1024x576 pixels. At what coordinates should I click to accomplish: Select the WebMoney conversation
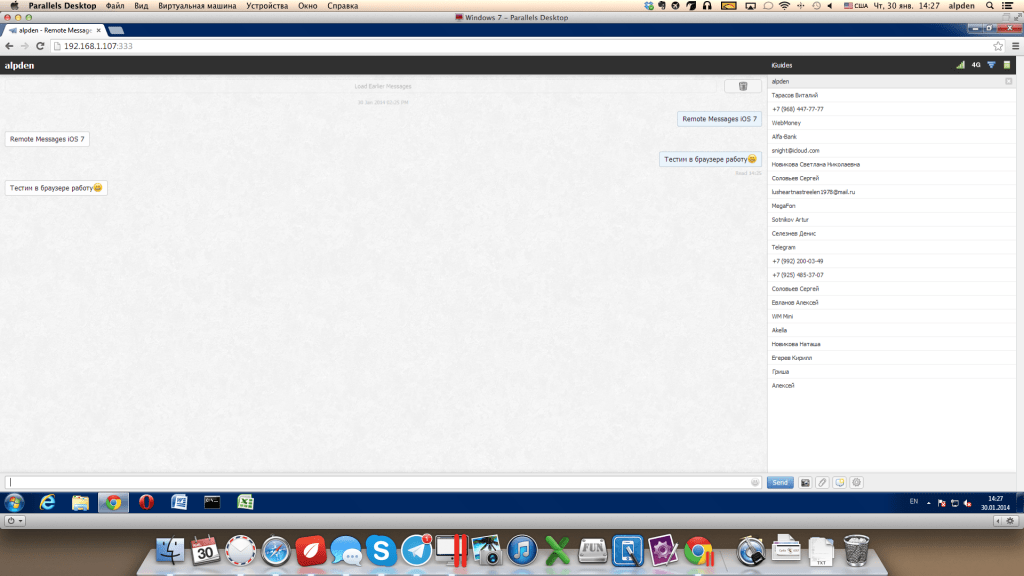pyautogui.click(x=786, y=122)
